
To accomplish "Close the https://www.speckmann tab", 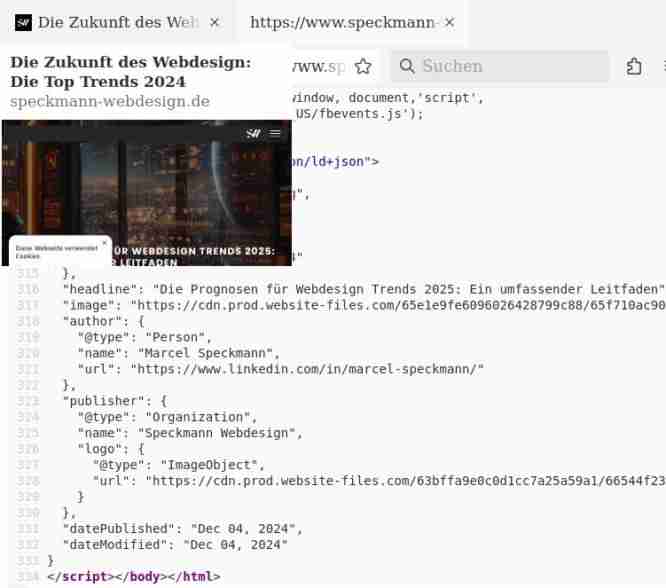I will point(449,22).
